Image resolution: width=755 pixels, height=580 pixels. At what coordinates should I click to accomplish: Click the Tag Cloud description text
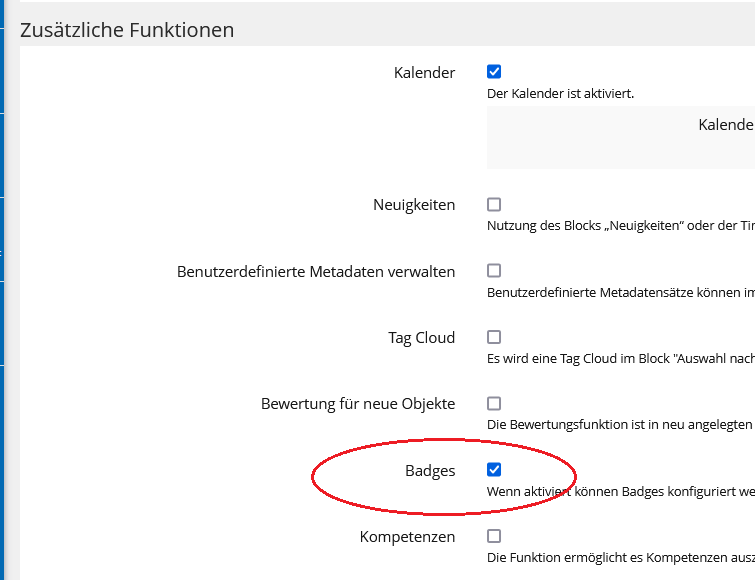[620, 359]
